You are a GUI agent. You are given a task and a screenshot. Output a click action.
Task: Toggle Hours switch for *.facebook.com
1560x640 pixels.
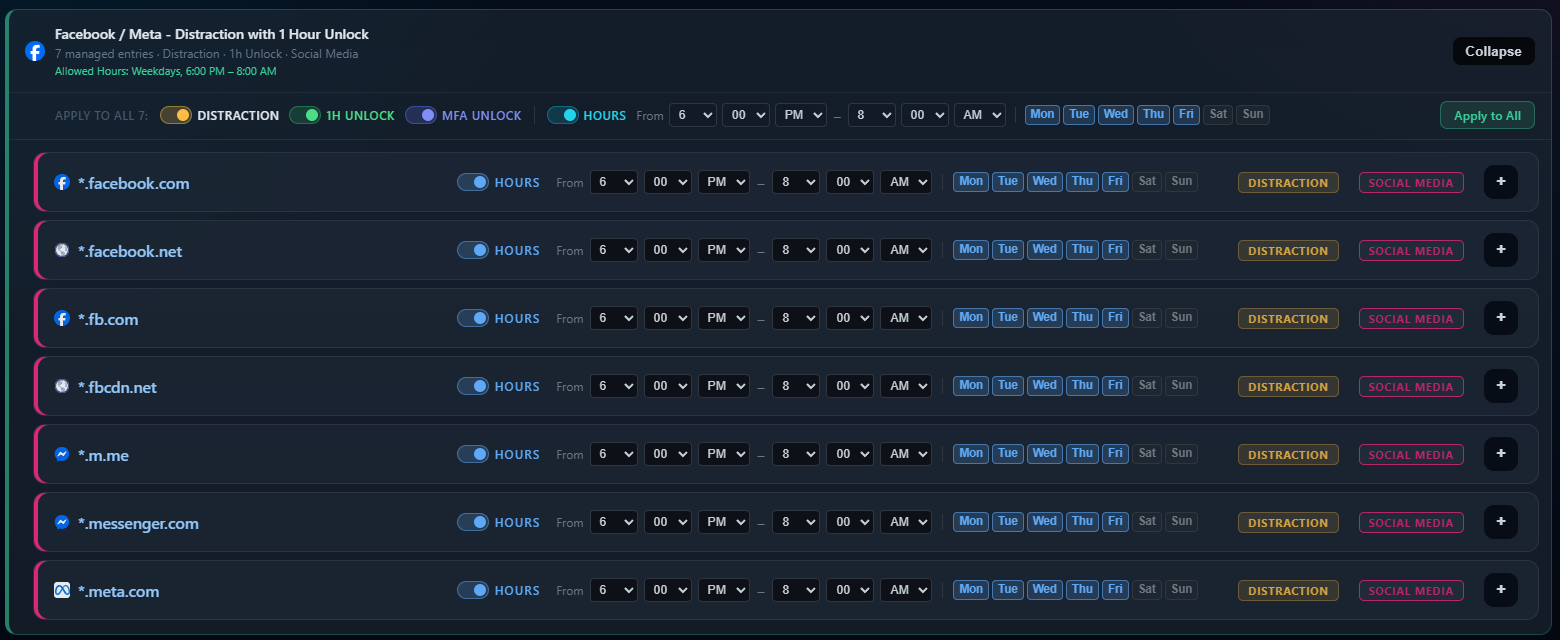point(473,182)
